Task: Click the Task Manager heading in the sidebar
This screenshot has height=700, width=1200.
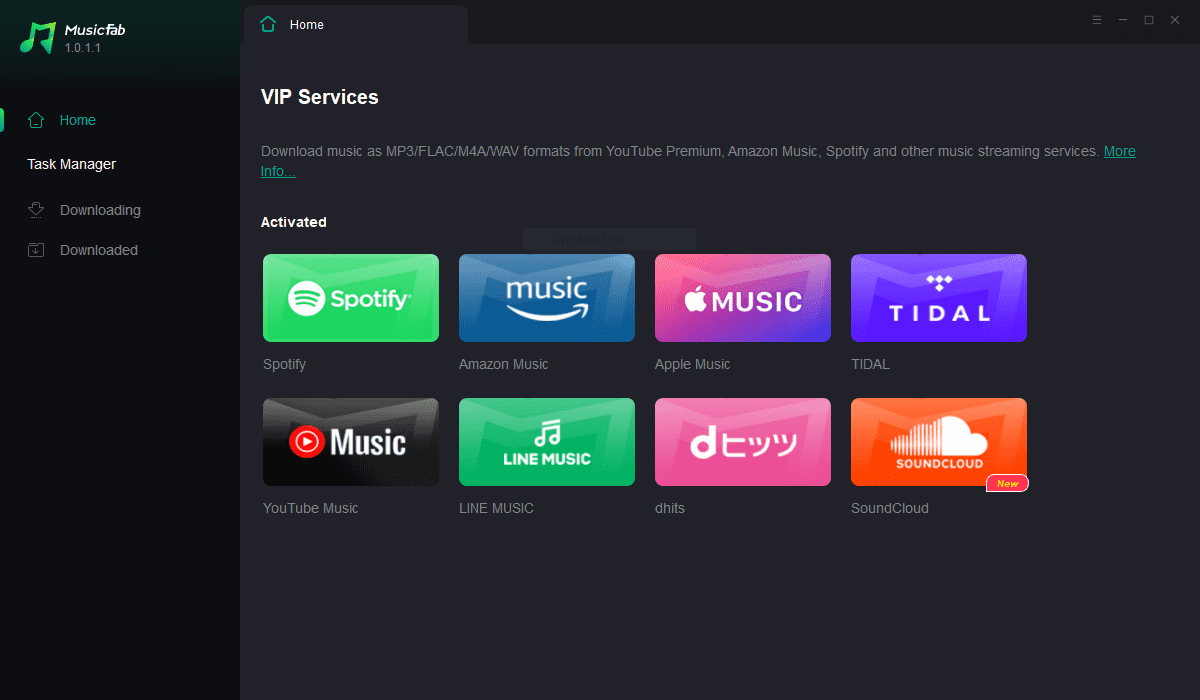Action: tap(72, 164)
